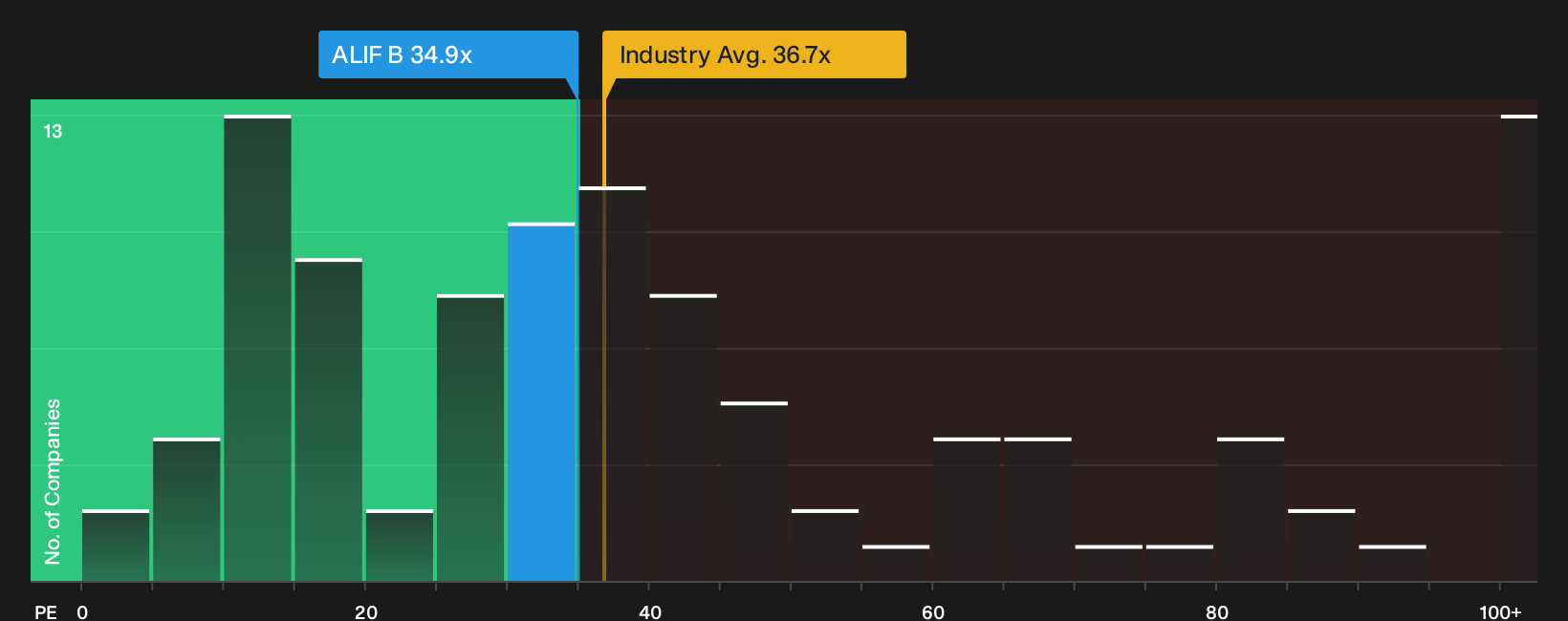Screen dimensions: 1568x621
Task: Select the bar for PE 80 to 85
Action: 1251,510
